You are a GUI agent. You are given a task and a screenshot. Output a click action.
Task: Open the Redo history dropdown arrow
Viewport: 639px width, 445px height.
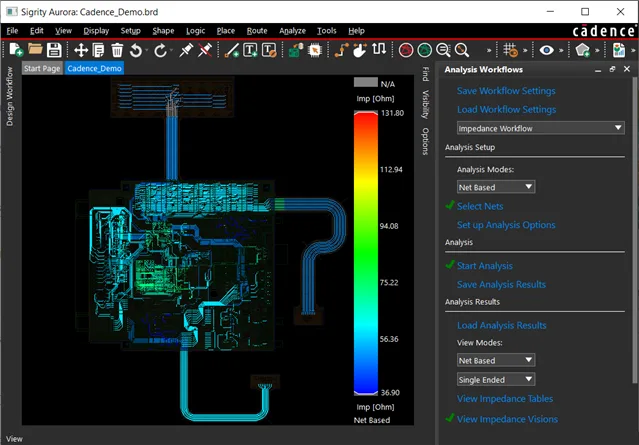171,51
